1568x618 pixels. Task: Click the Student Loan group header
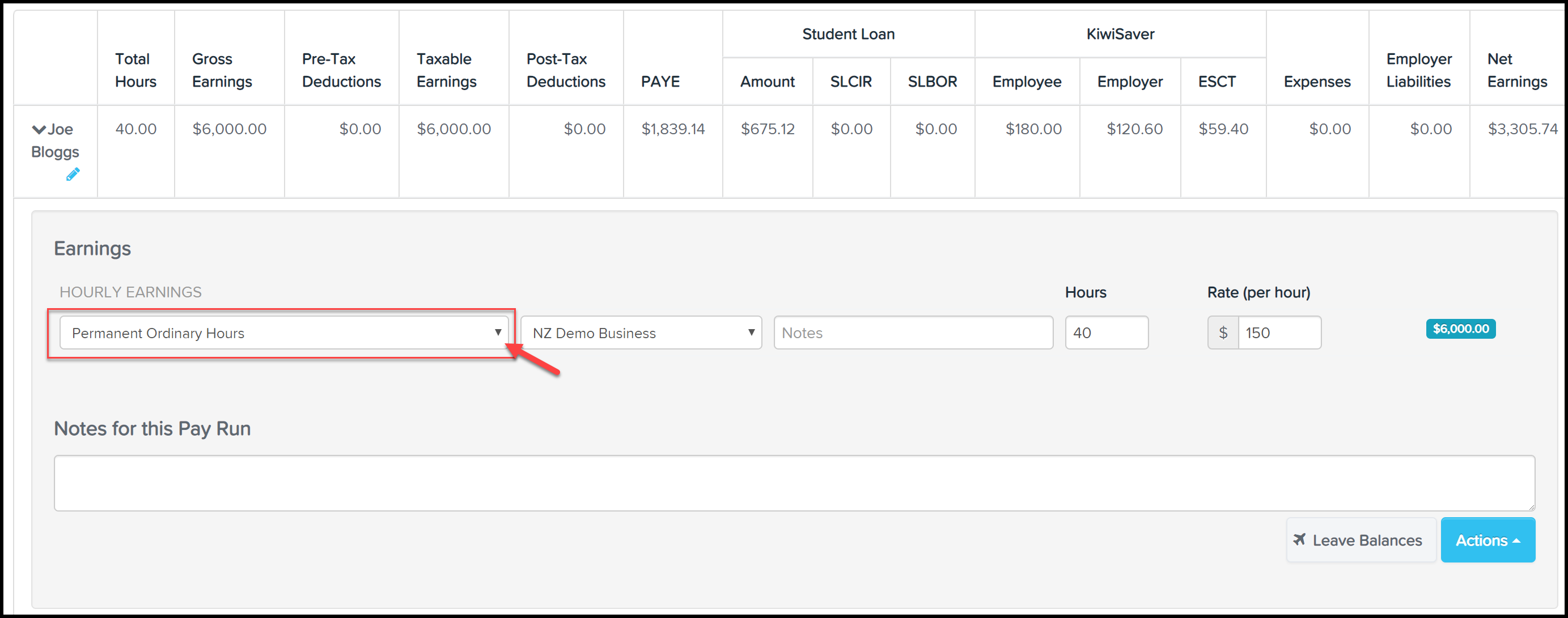pyautogui.click(x=848, y=34)
